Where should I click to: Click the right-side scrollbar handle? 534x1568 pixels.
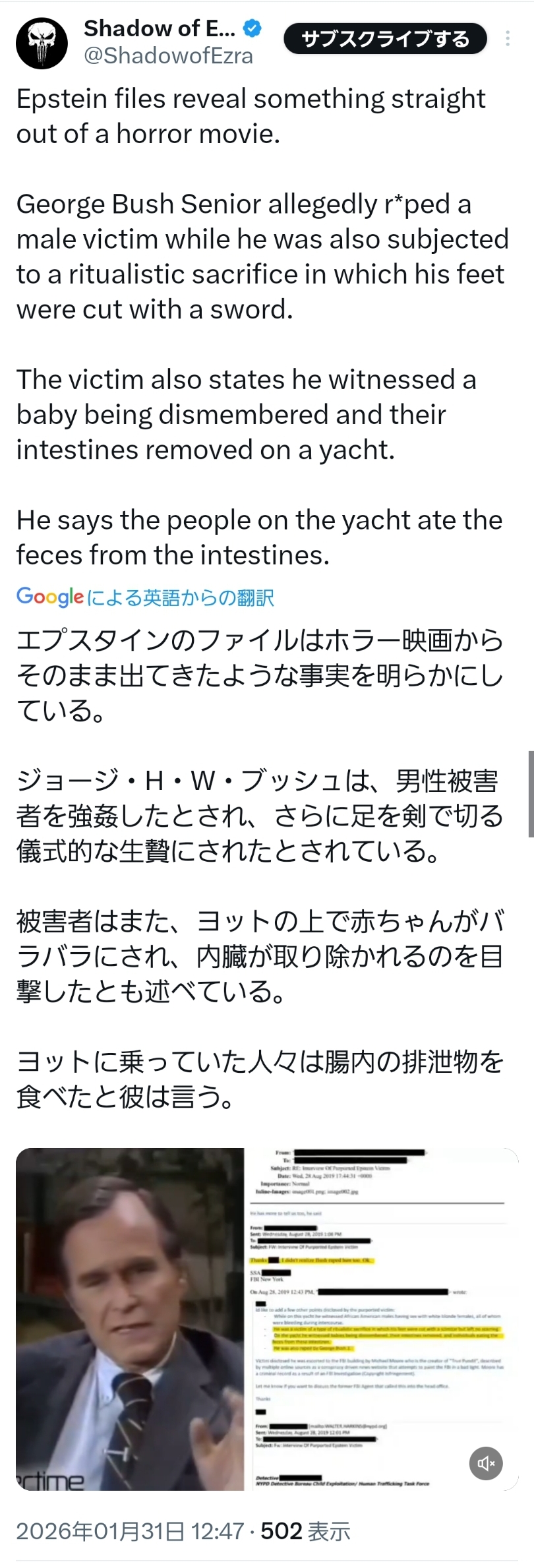(x=531, y=793)
